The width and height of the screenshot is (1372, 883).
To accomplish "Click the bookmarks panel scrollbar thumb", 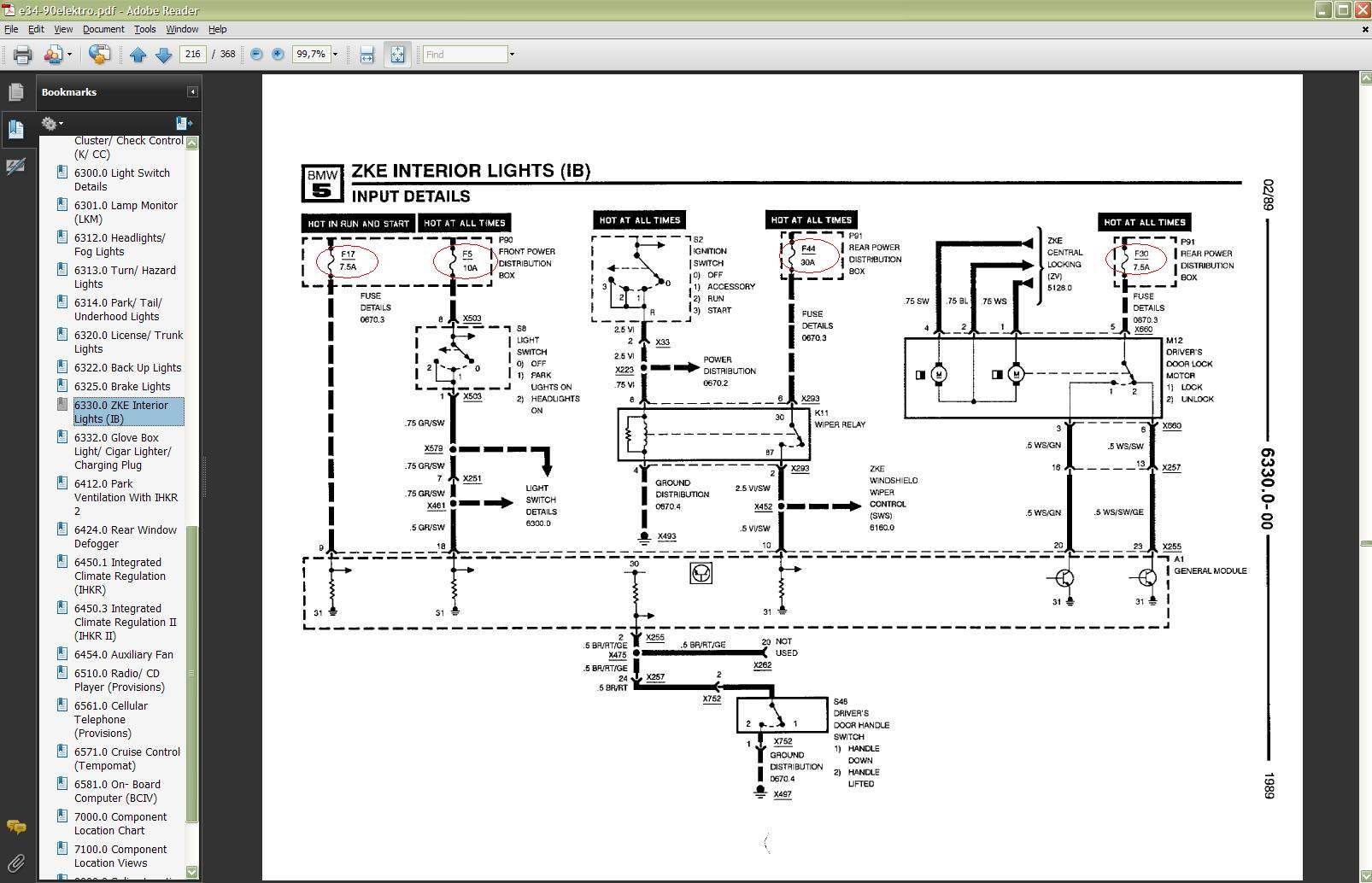I will pos(192,673).
